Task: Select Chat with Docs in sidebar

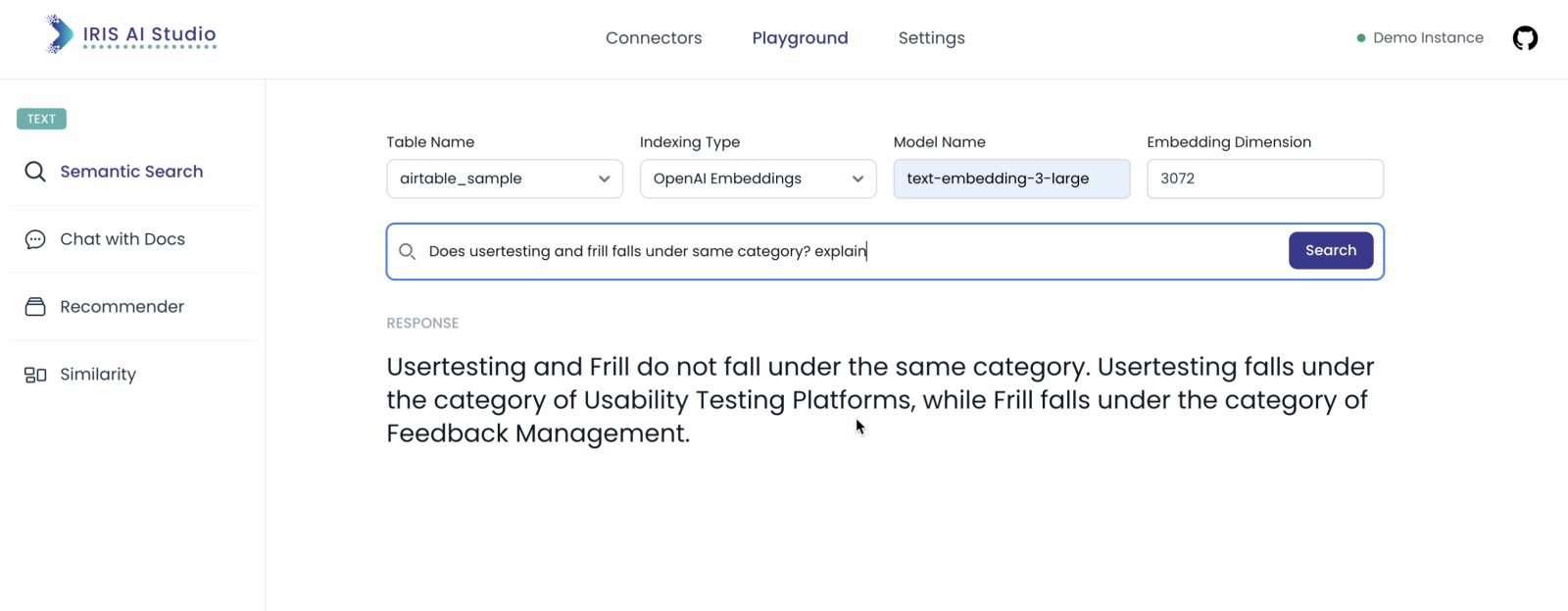Action: coord(122,239)
